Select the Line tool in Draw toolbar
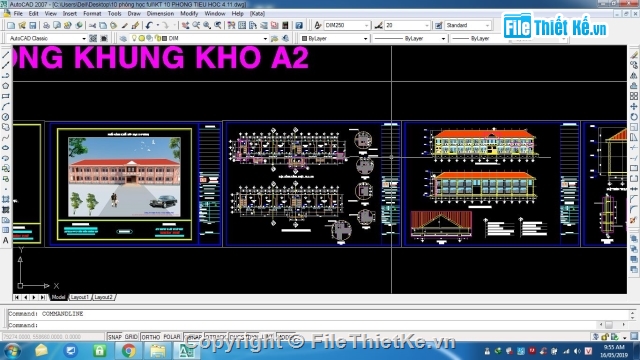Image resolution: width=640 pixels, height=360 pixels. coord(6,55)
